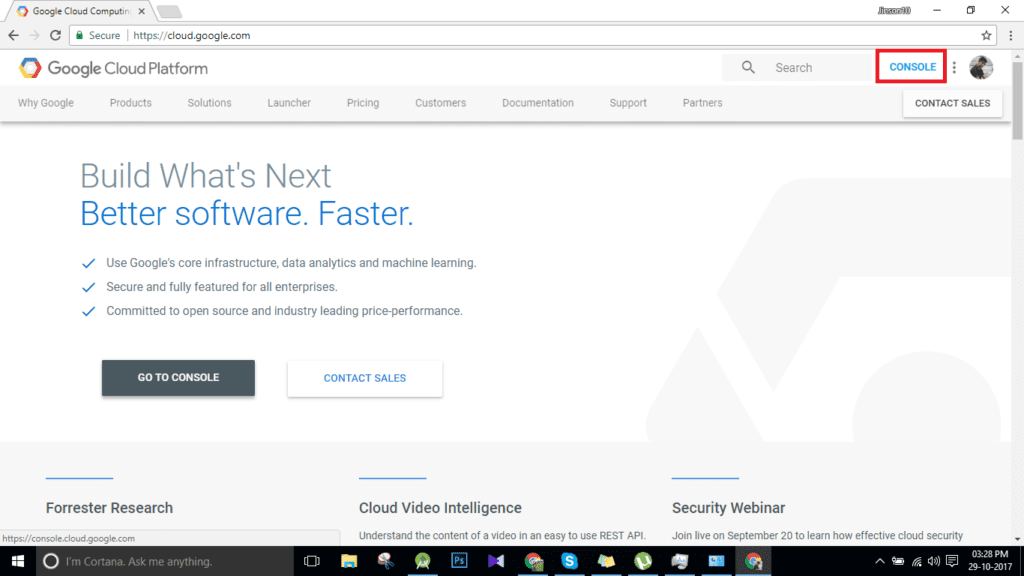
Task: Open the Launcher nav item
Action: pyautogui.click(x=289, y=103)
